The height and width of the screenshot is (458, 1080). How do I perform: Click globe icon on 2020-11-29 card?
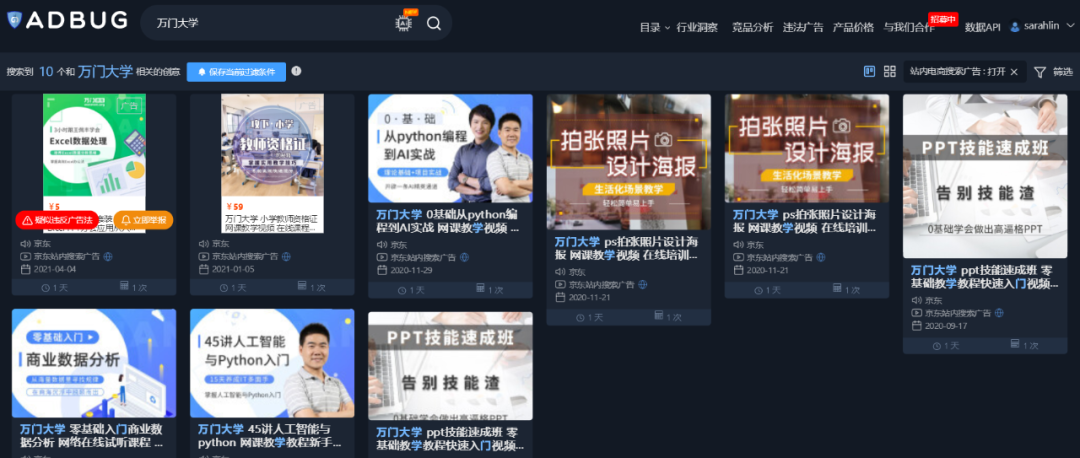click(464, 257)
